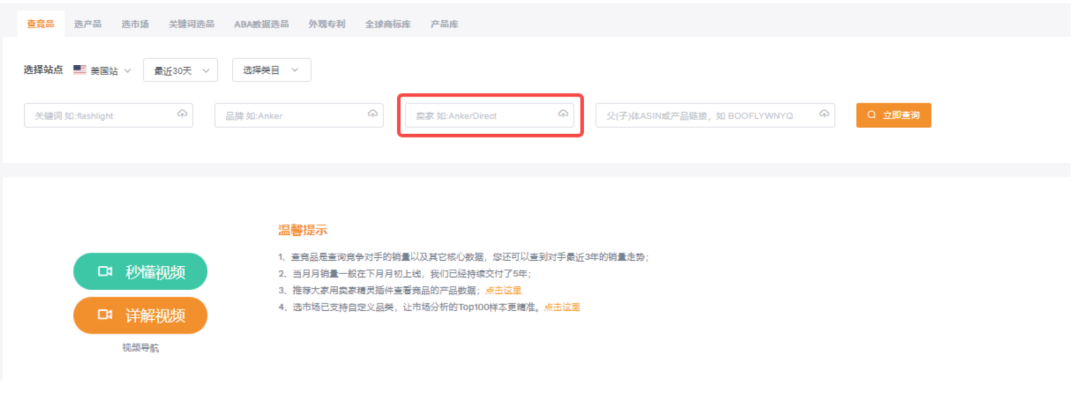Open the 产品库 tab
Image resolution: width=1080 pixels, height=396 pixels.
(x=444, y=24)
